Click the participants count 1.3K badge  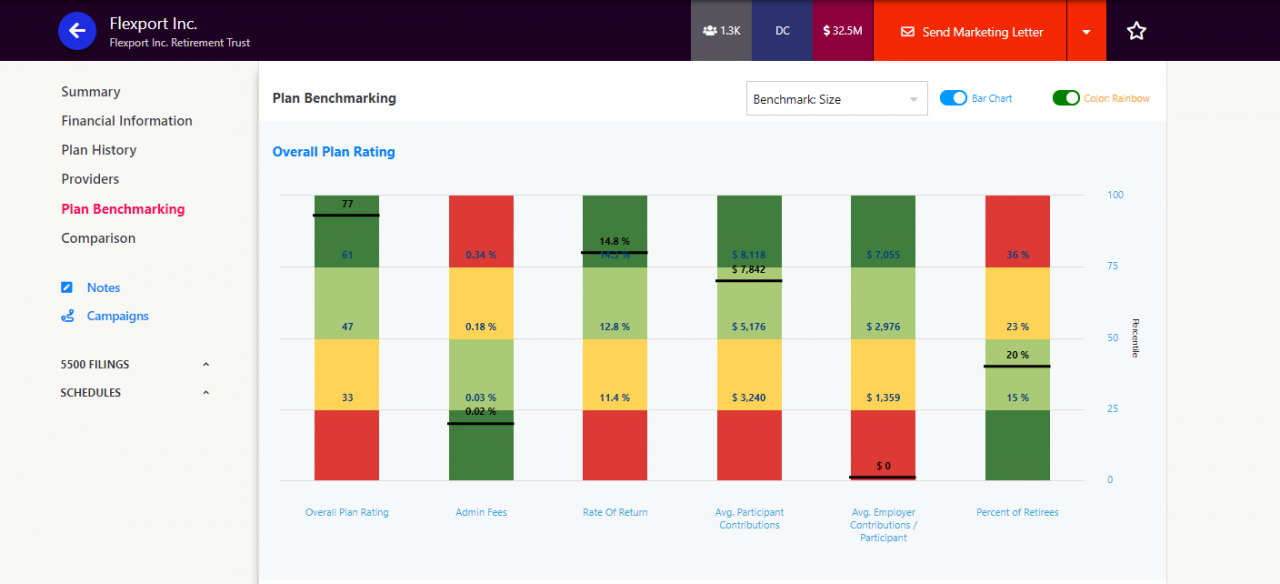click(x=721, y=31)
